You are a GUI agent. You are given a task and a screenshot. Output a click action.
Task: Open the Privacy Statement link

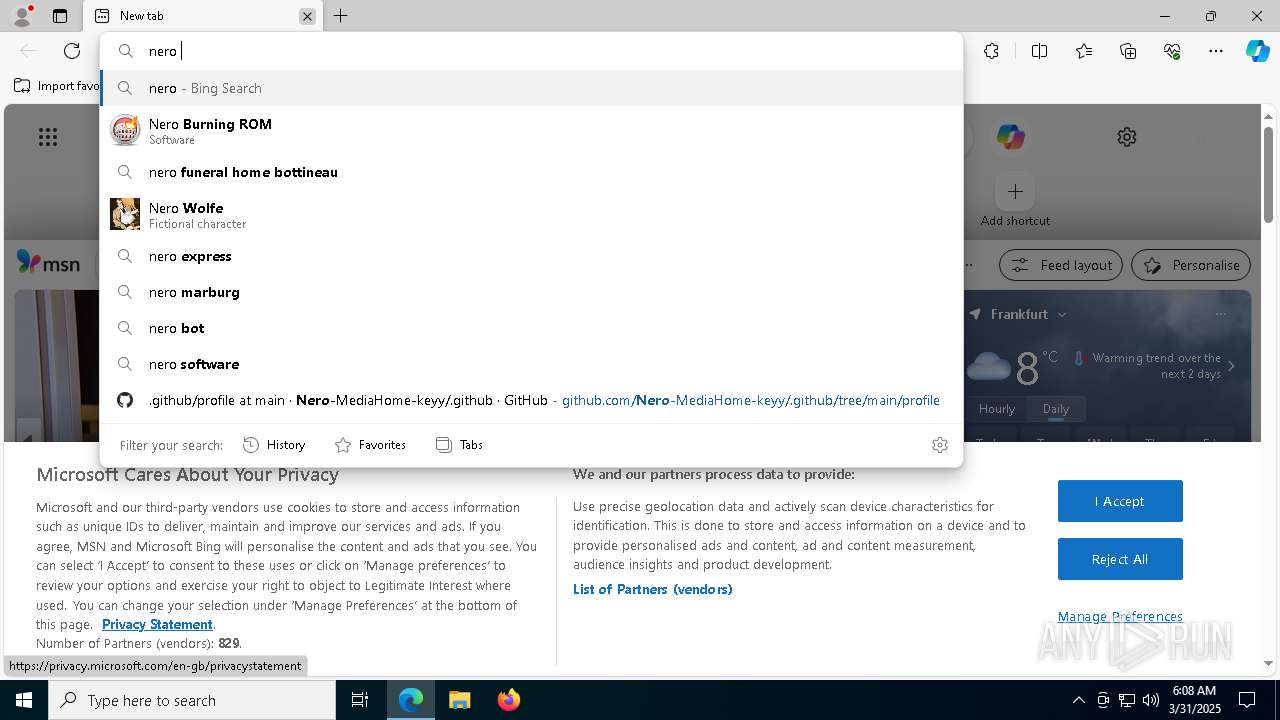(x=157, y=624)
